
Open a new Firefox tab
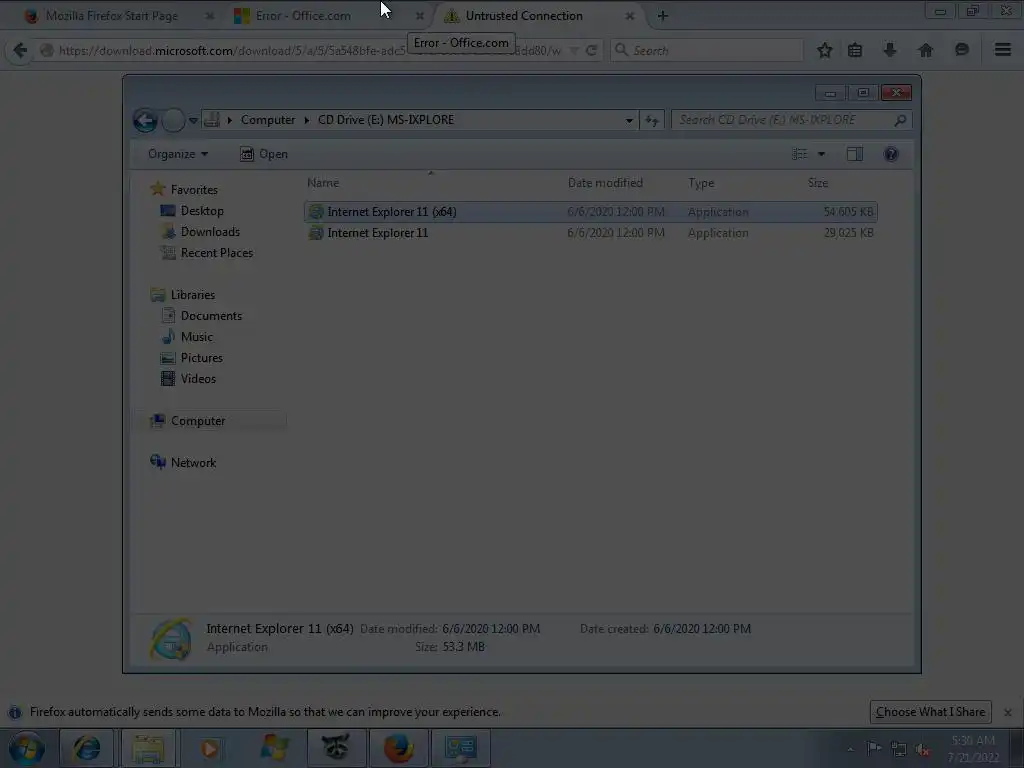[x=663, y=16]
